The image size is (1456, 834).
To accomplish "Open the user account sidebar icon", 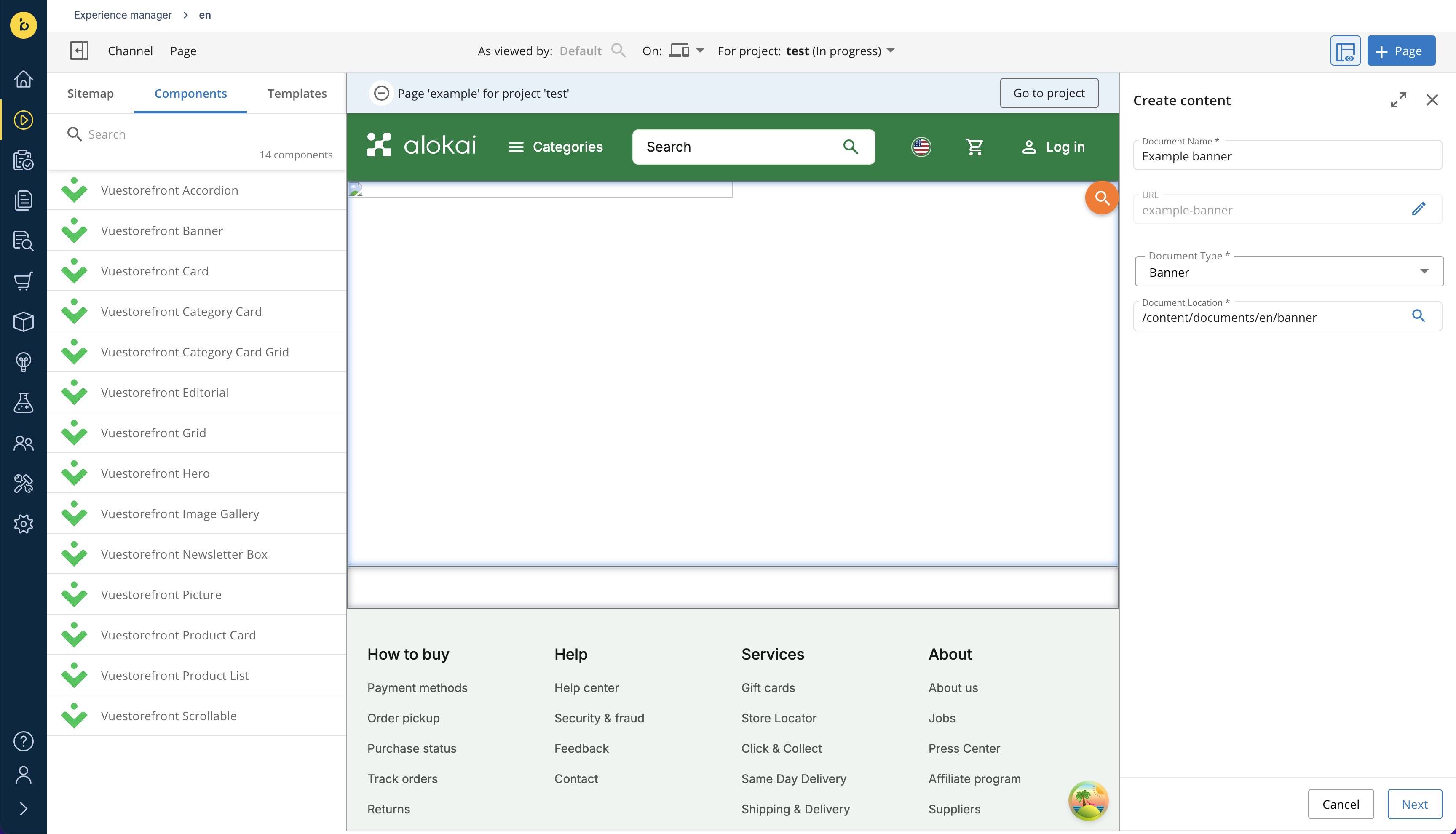I will (x=24, y=775).
